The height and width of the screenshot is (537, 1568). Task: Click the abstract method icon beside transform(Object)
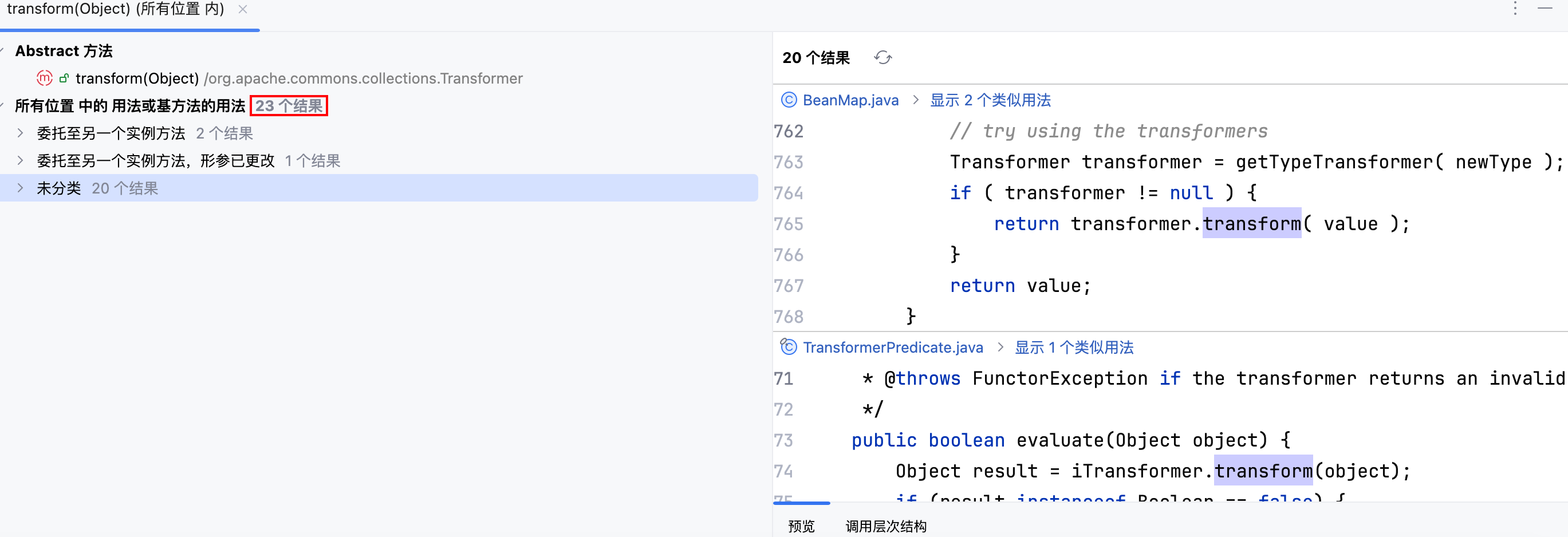pyautogui.click(x=45, y=78)
